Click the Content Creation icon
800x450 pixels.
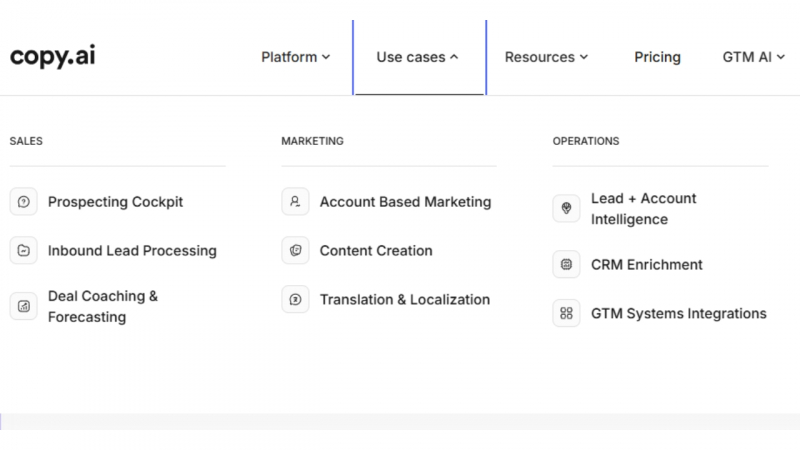(295, 251)
